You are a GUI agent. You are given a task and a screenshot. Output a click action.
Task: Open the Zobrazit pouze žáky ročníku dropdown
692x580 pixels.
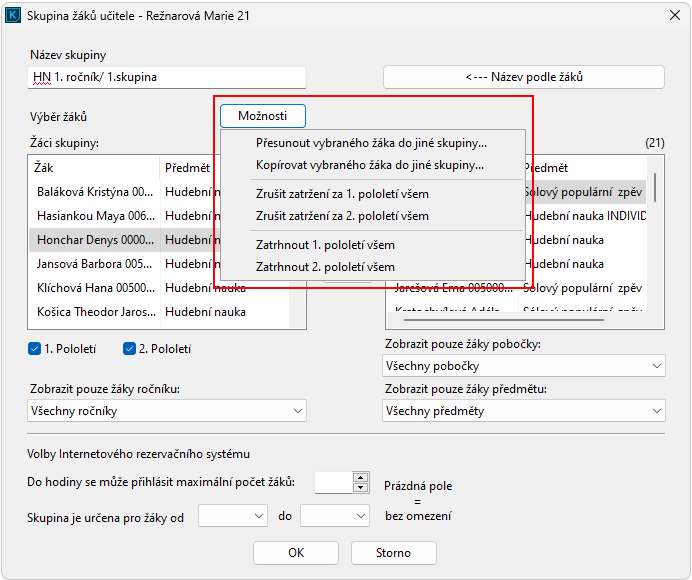point(166,410)
